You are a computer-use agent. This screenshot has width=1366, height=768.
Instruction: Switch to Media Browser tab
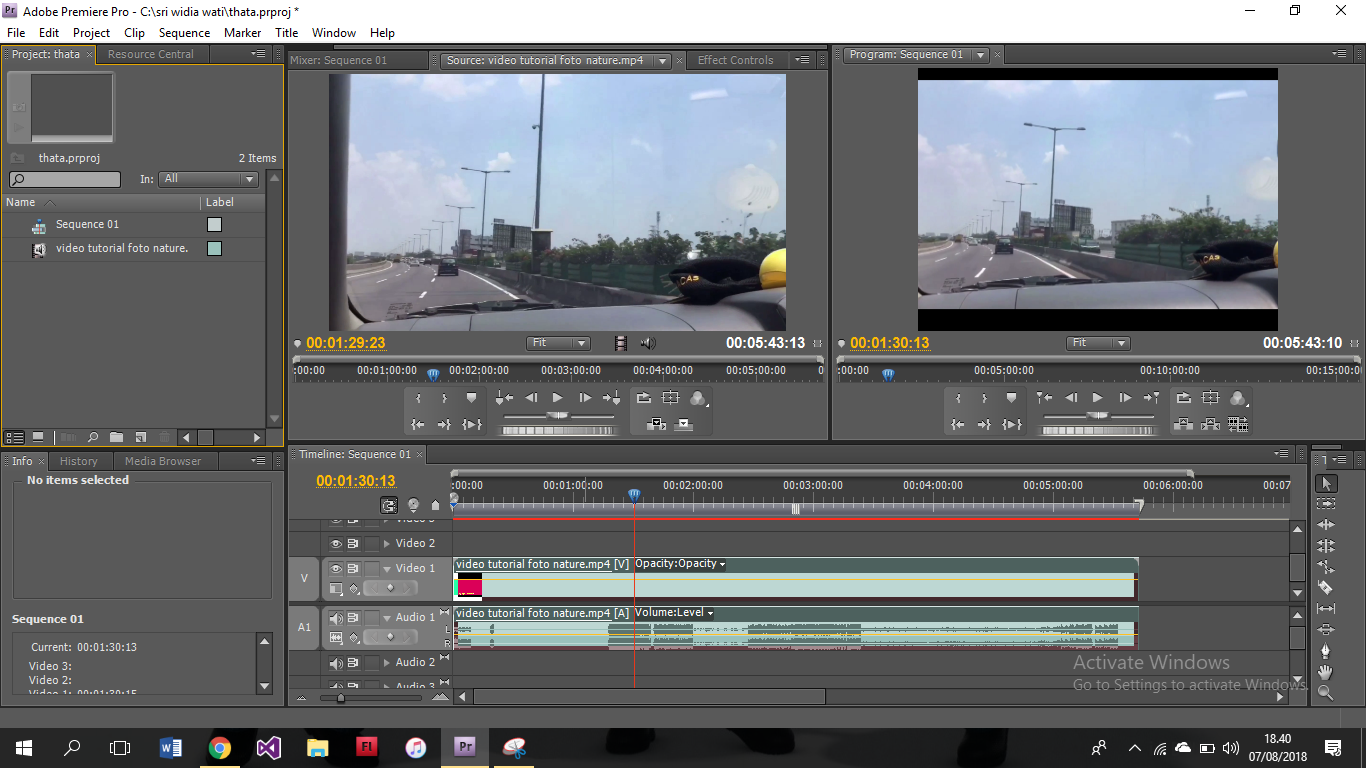click(162, 461)
